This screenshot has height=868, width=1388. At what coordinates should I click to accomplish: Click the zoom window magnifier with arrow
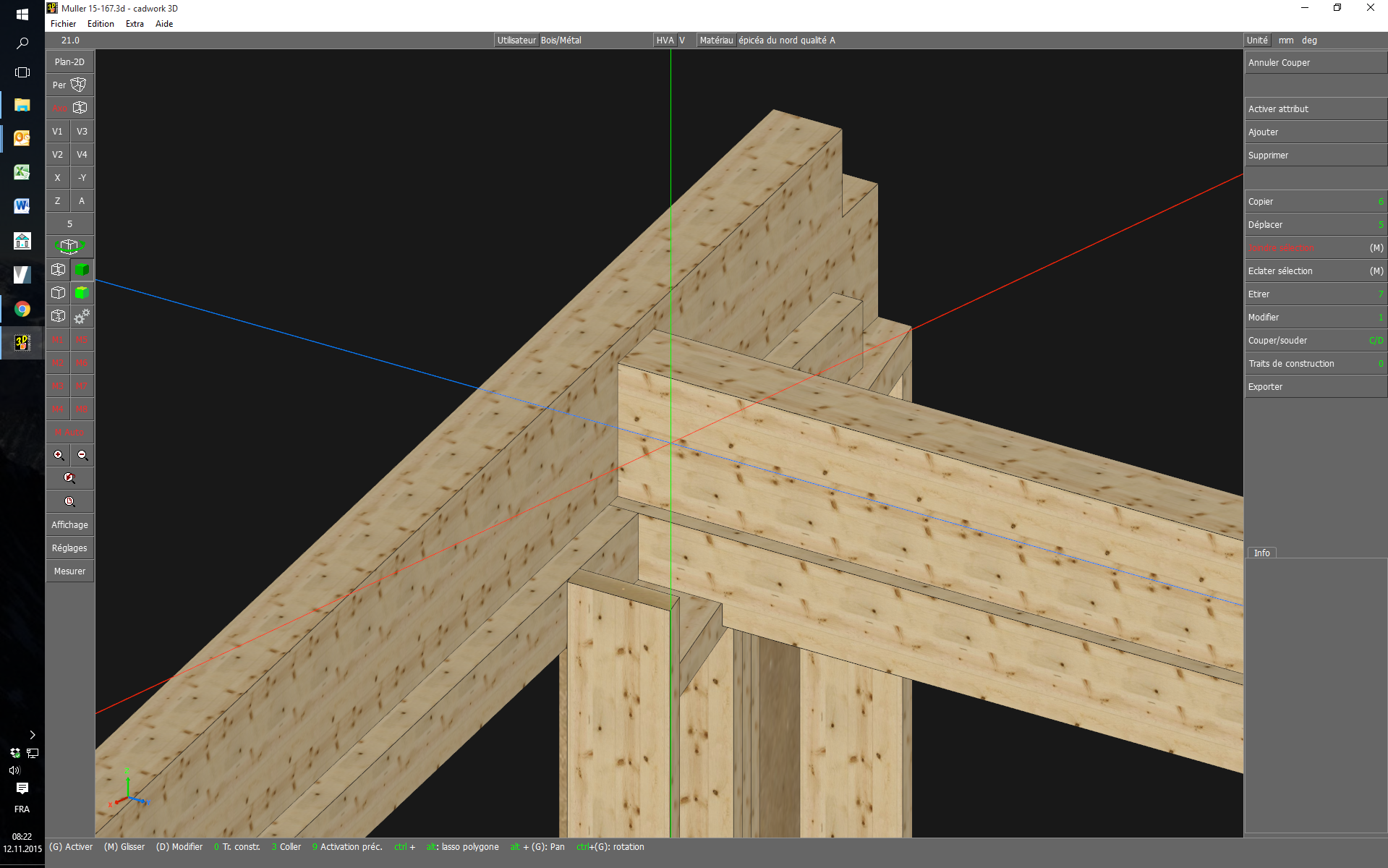click(x=69, y=478)
